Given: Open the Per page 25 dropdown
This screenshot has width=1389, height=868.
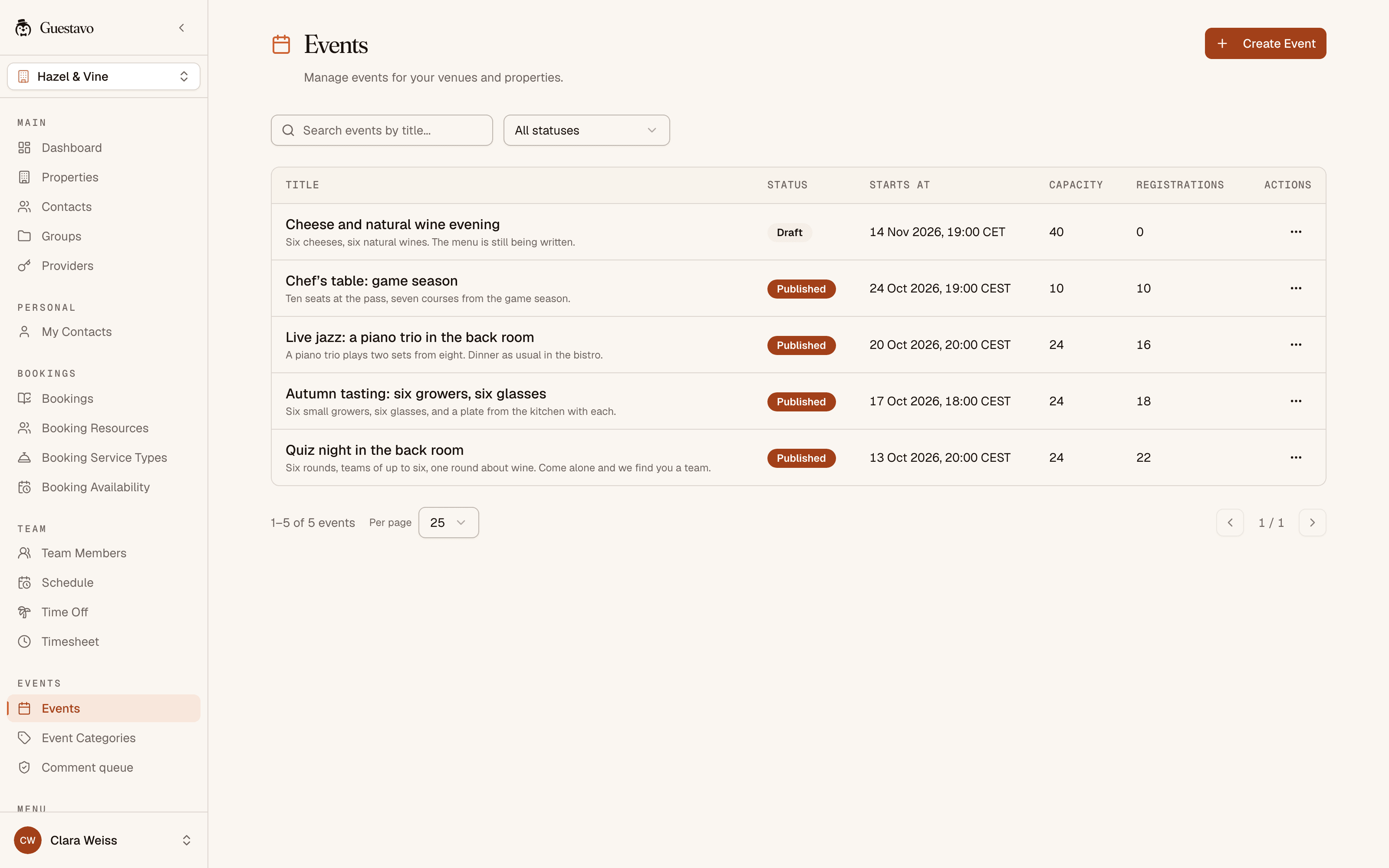Looking at the screenshot, I should pos(448,523).
